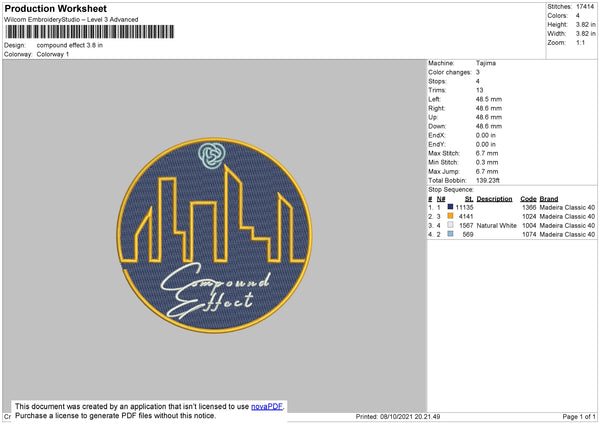Screen dimensions: 600x424
Task: Open the novaPDF link
Action: [x=267, y=406]
